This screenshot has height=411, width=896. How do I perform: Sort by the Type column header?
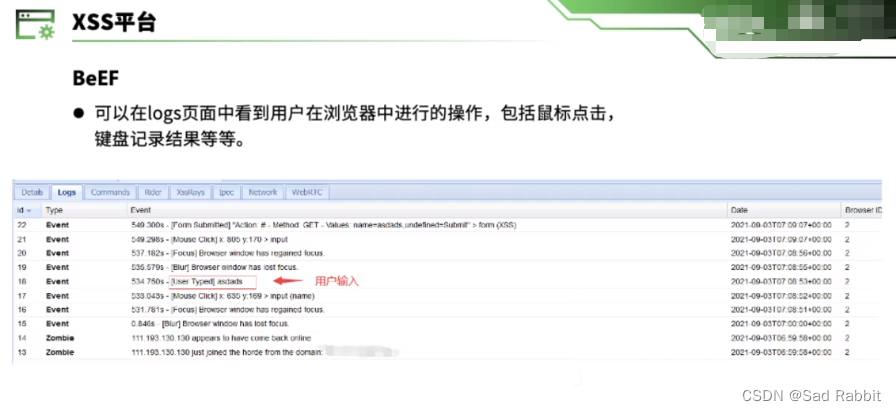click(x=54, y=210)
